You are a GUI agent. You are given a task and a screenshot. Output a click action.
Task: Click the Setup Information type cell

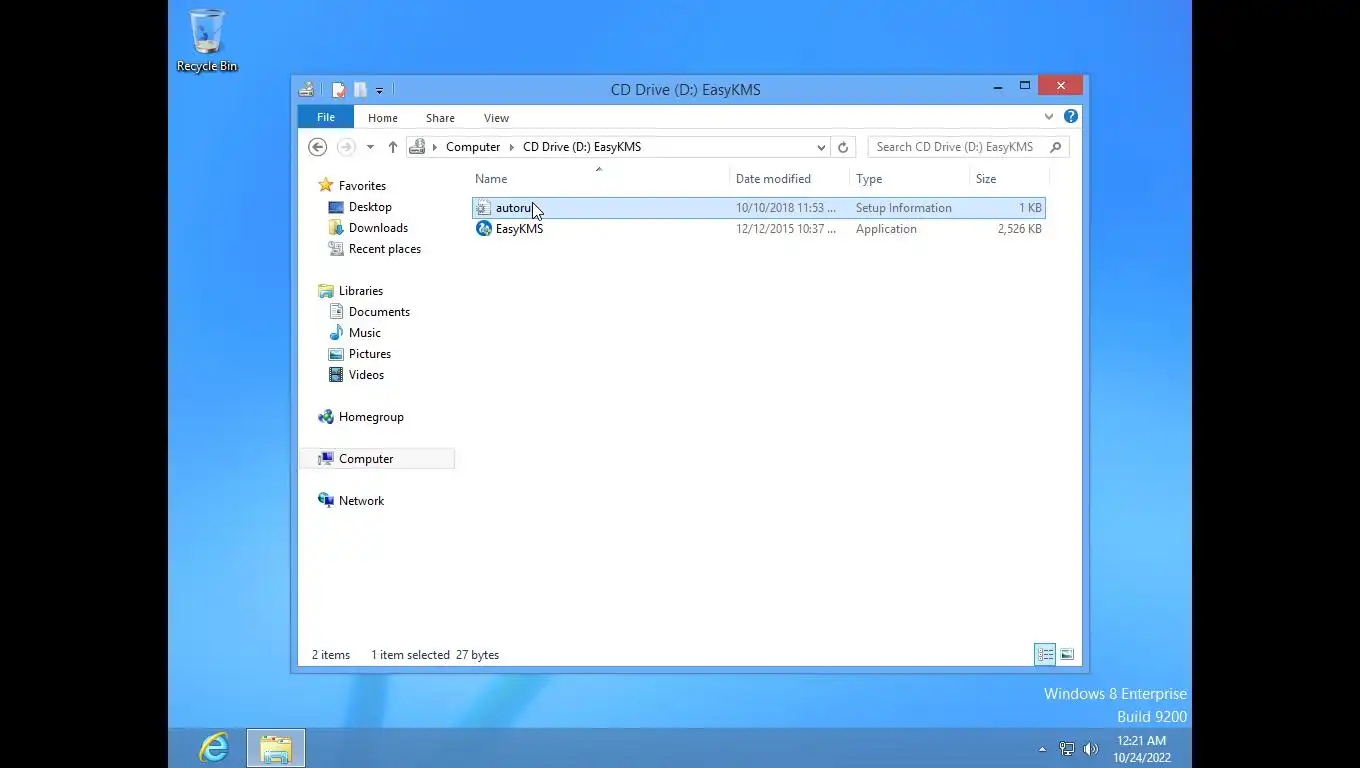pyautogui.click(x=904, y=208)
